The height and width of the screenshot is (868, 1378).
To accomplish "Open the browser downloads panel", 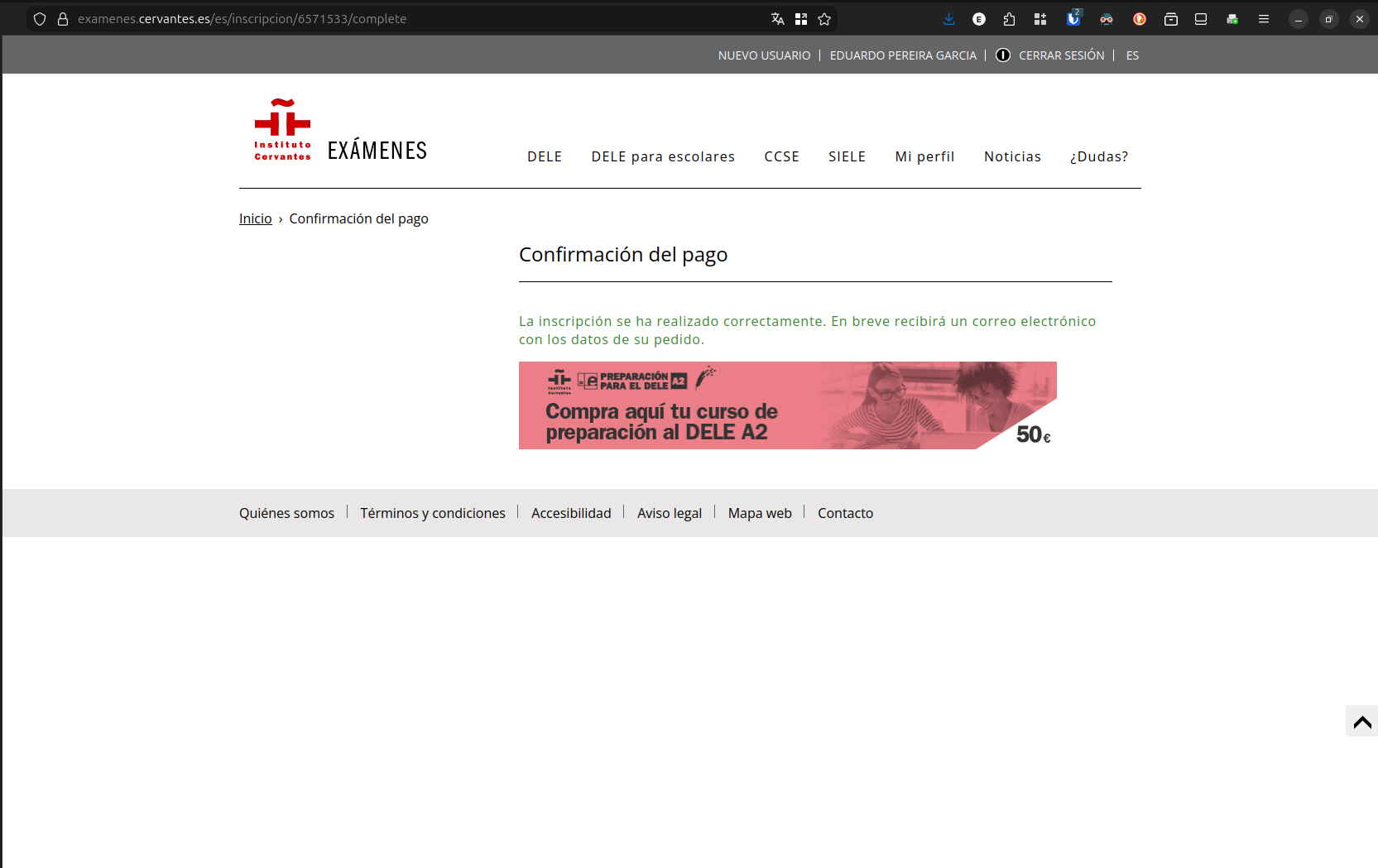I will pyautogui.click(x=948, y=19).
